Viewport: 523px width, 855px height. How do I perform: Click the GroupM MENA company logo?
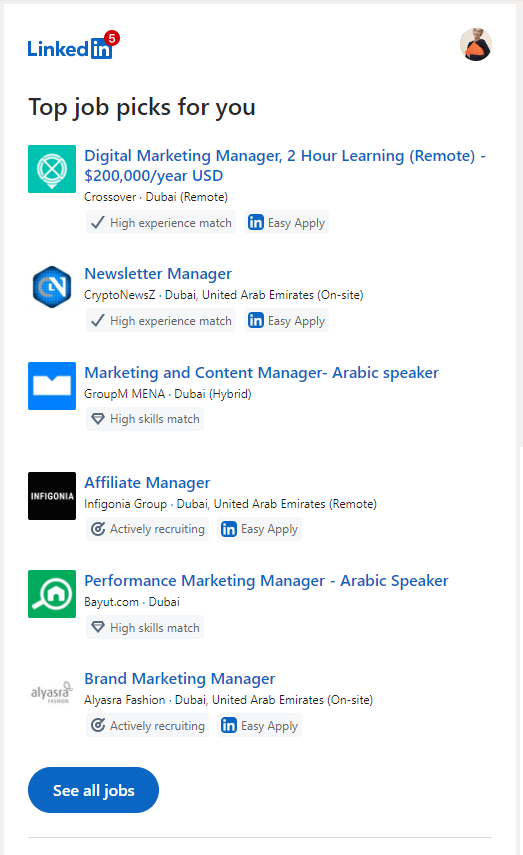coord(52,386)
